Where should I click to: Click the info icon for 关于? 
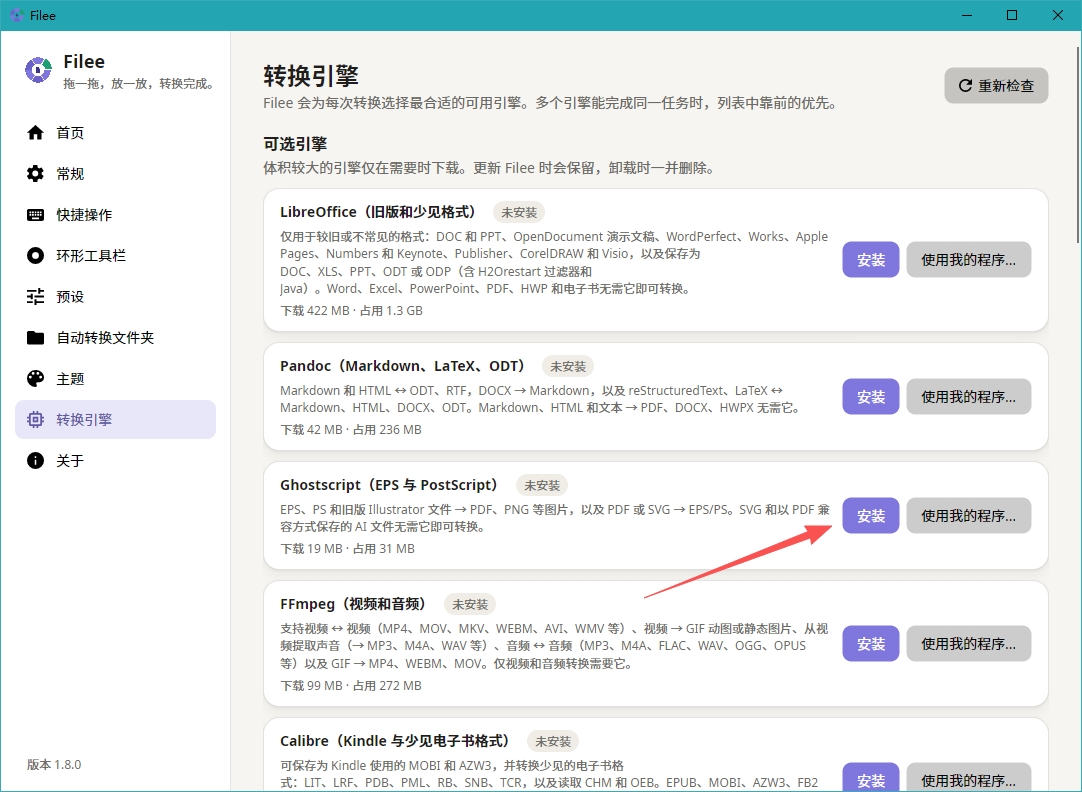point(35,460)
